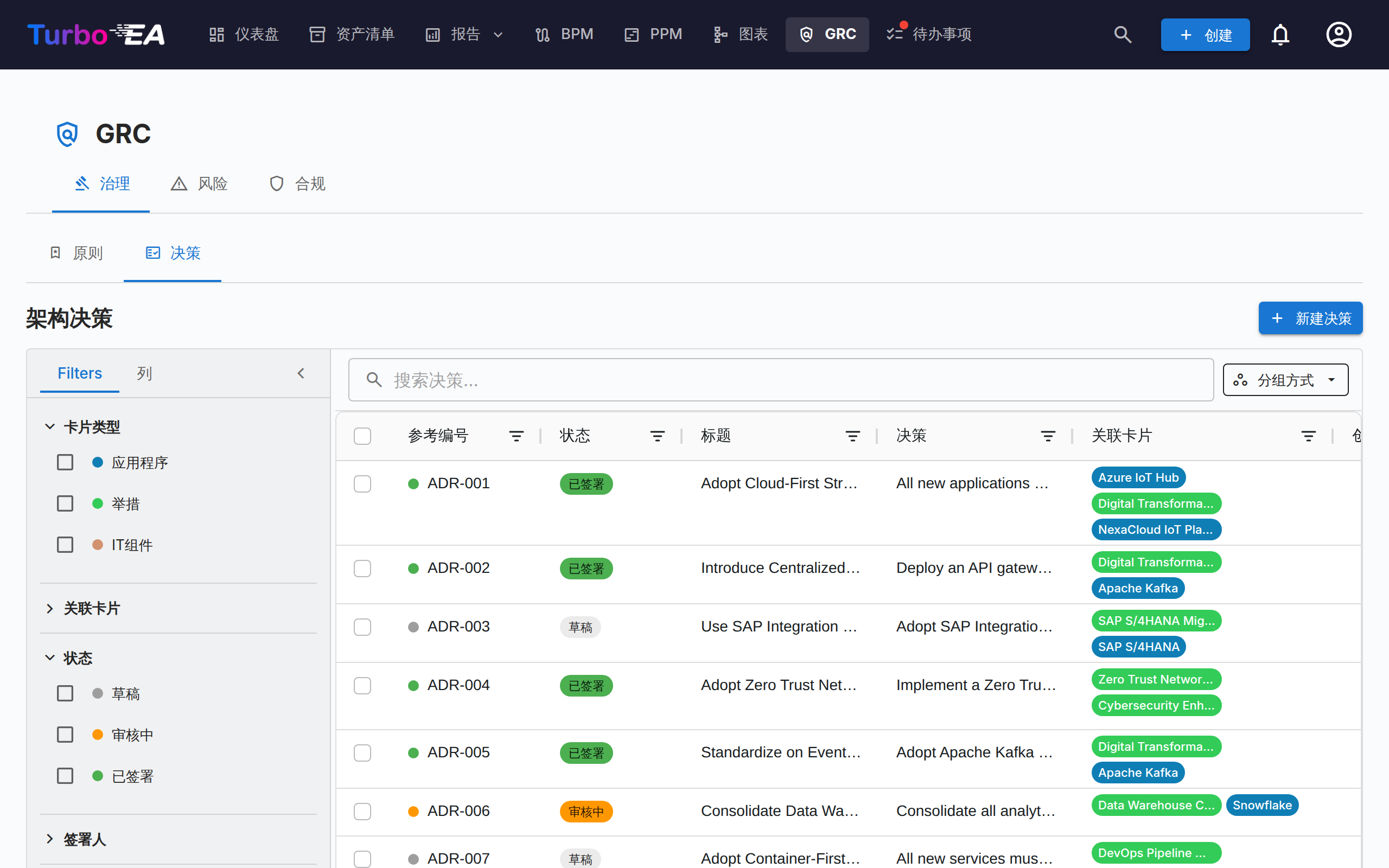Check the 审核中 status filter
Viewport: 1389px width, 868px height.
(x=65, y=735)
